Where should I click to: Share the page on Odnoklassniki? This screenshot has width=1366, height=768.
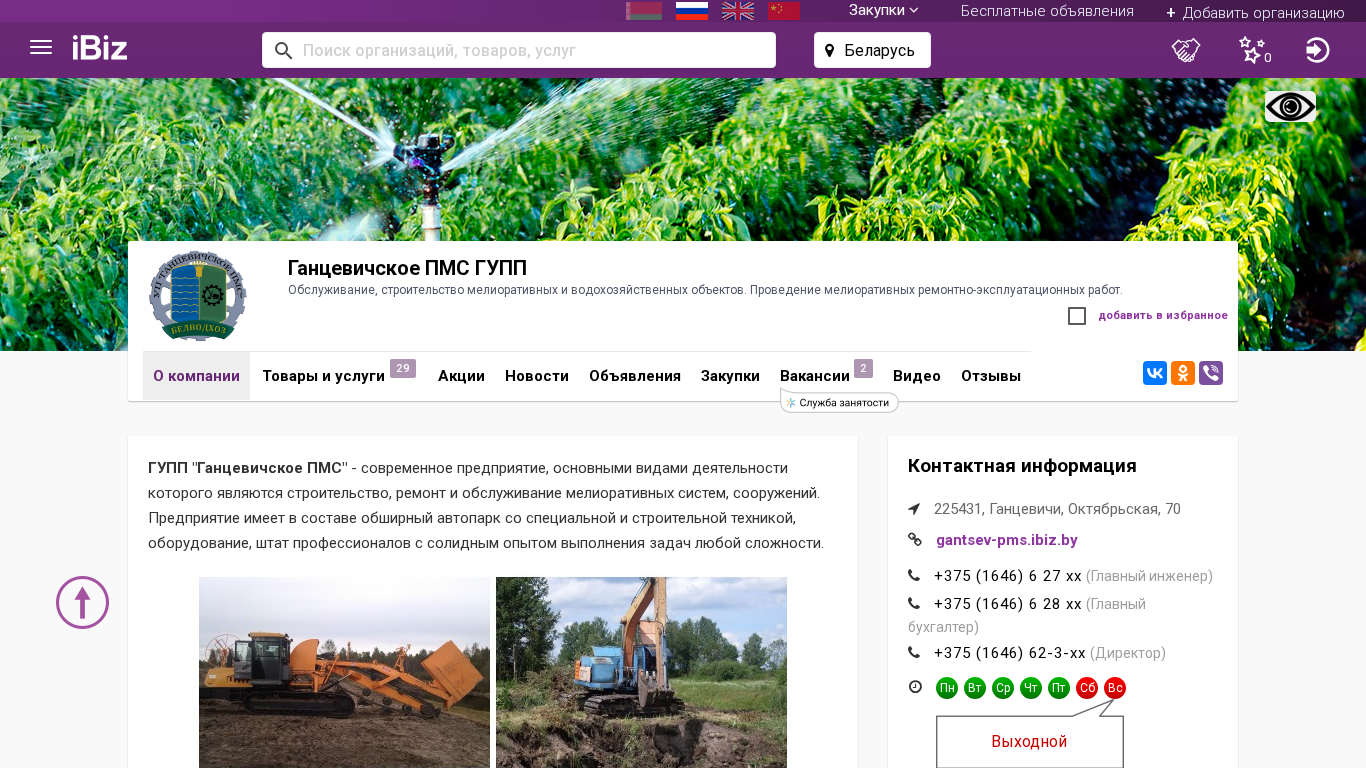coord(1183,373)
